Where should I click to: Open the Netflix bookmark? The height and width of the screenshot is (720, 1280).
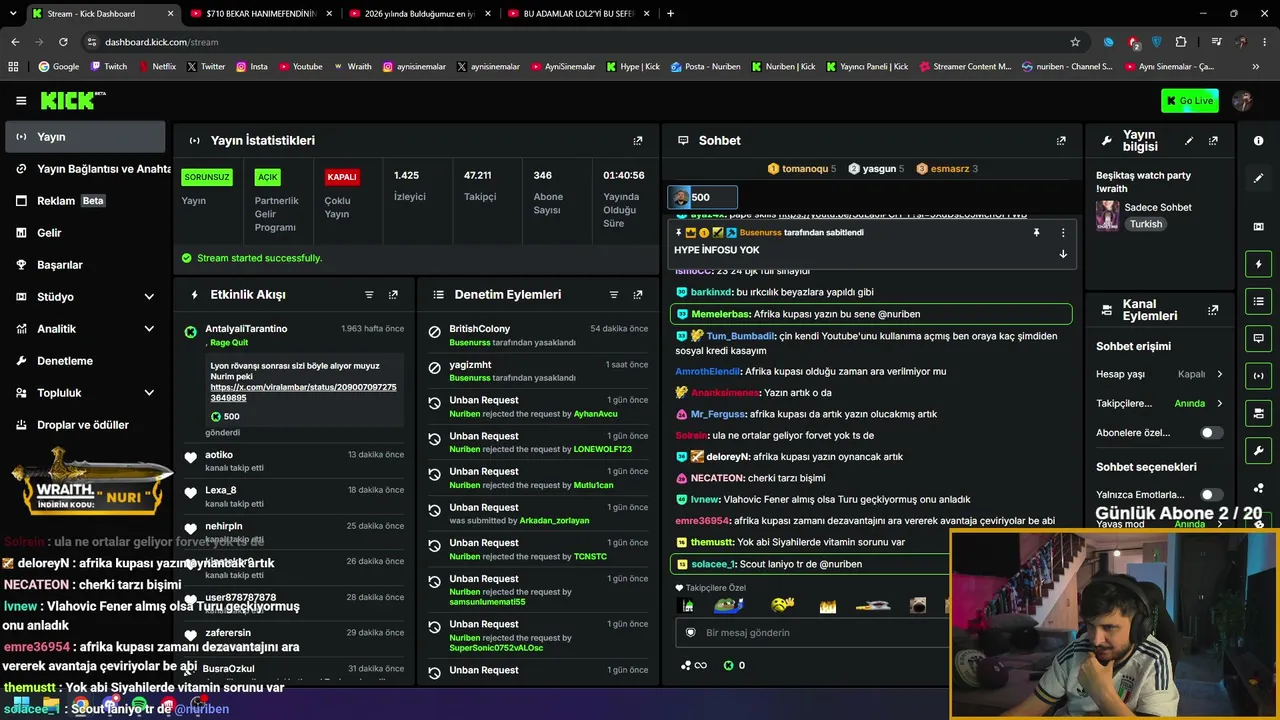[156, 67]
